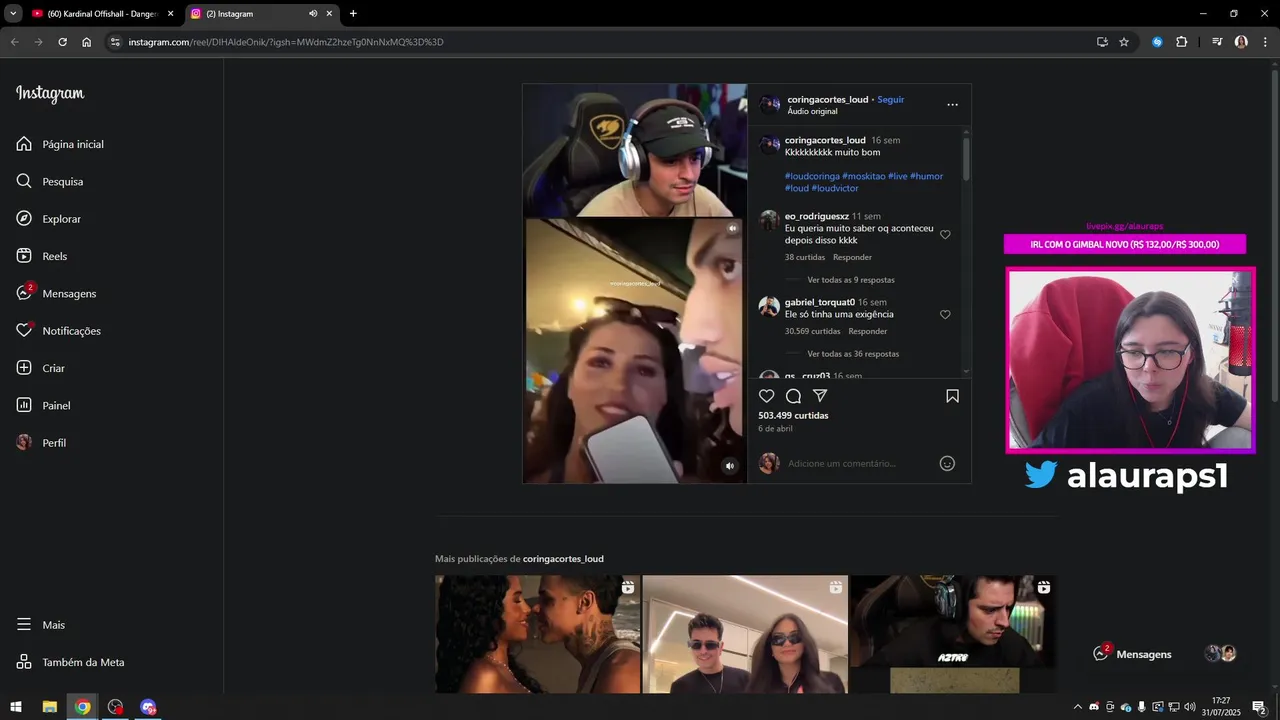Open floating Mensagens button at bottom right

click(1132, 654)
